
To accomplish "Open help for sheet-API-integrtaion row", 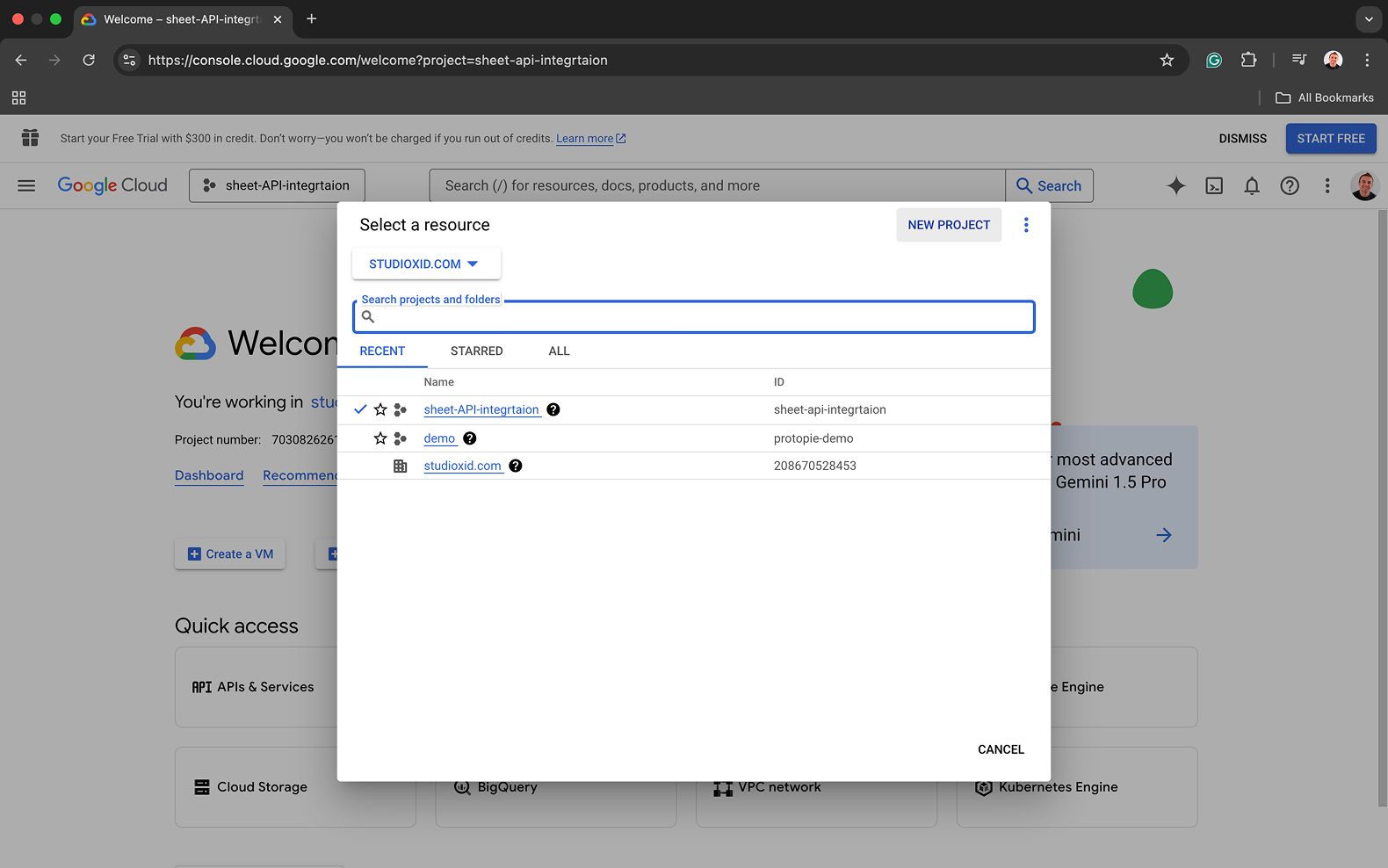I will tap(553, 409).
